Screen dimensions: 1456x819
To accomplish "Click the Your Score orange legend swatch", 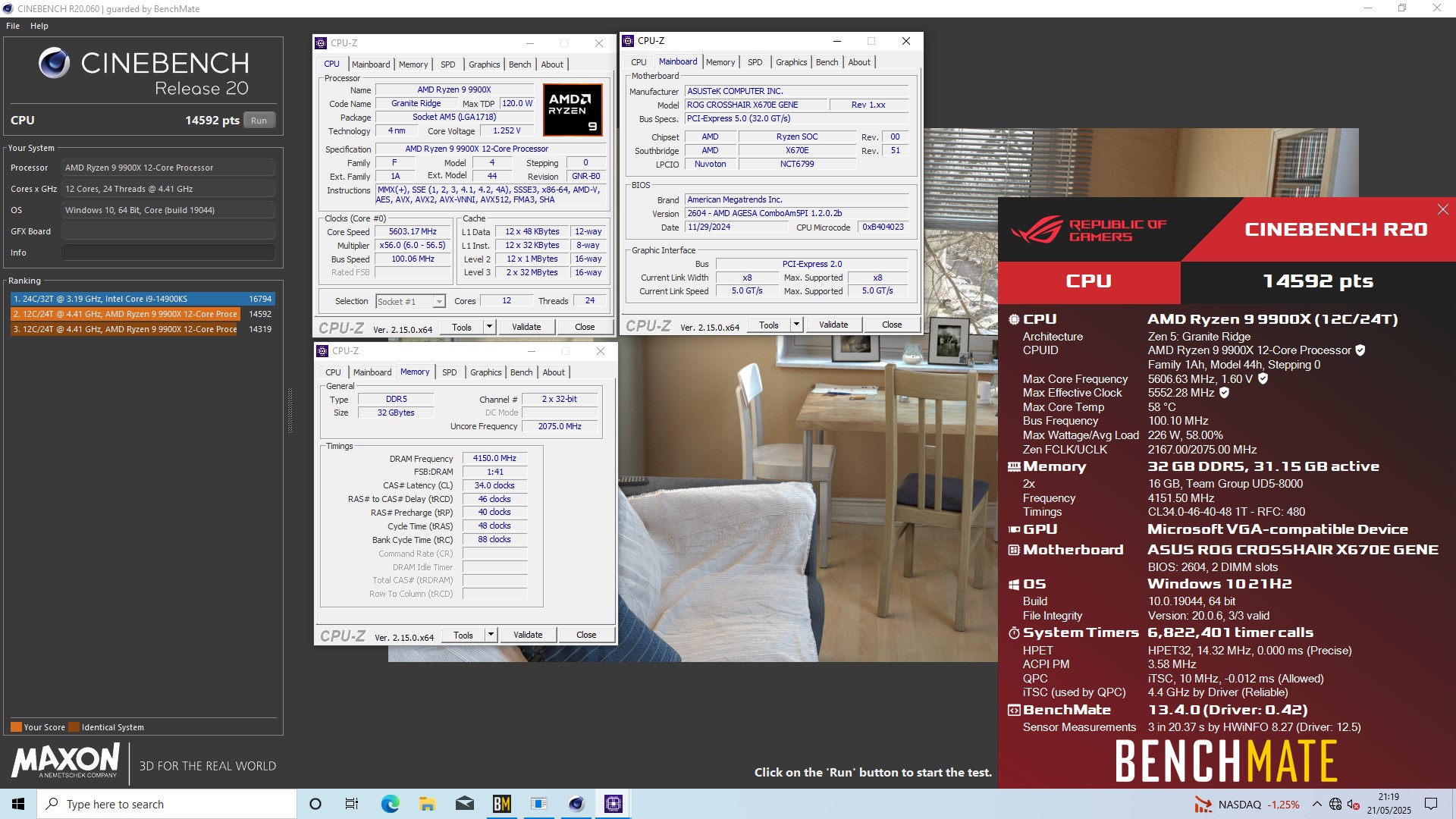I will tap(16, 727).
